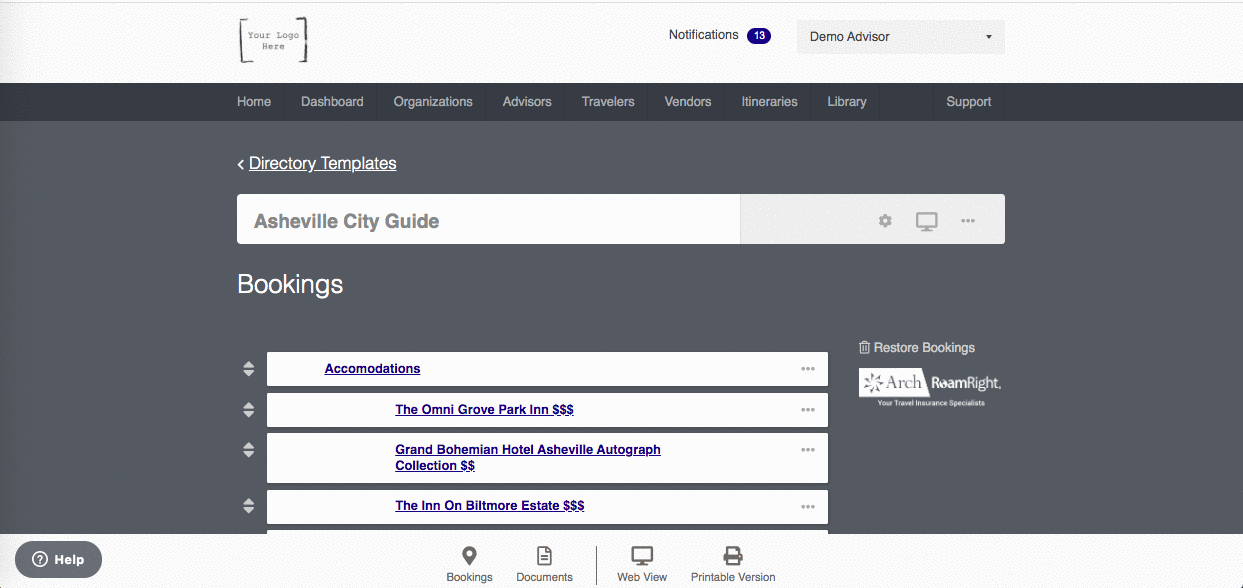Open the Vendors menu item
The image size is (1243, 588).
(688, 102)
